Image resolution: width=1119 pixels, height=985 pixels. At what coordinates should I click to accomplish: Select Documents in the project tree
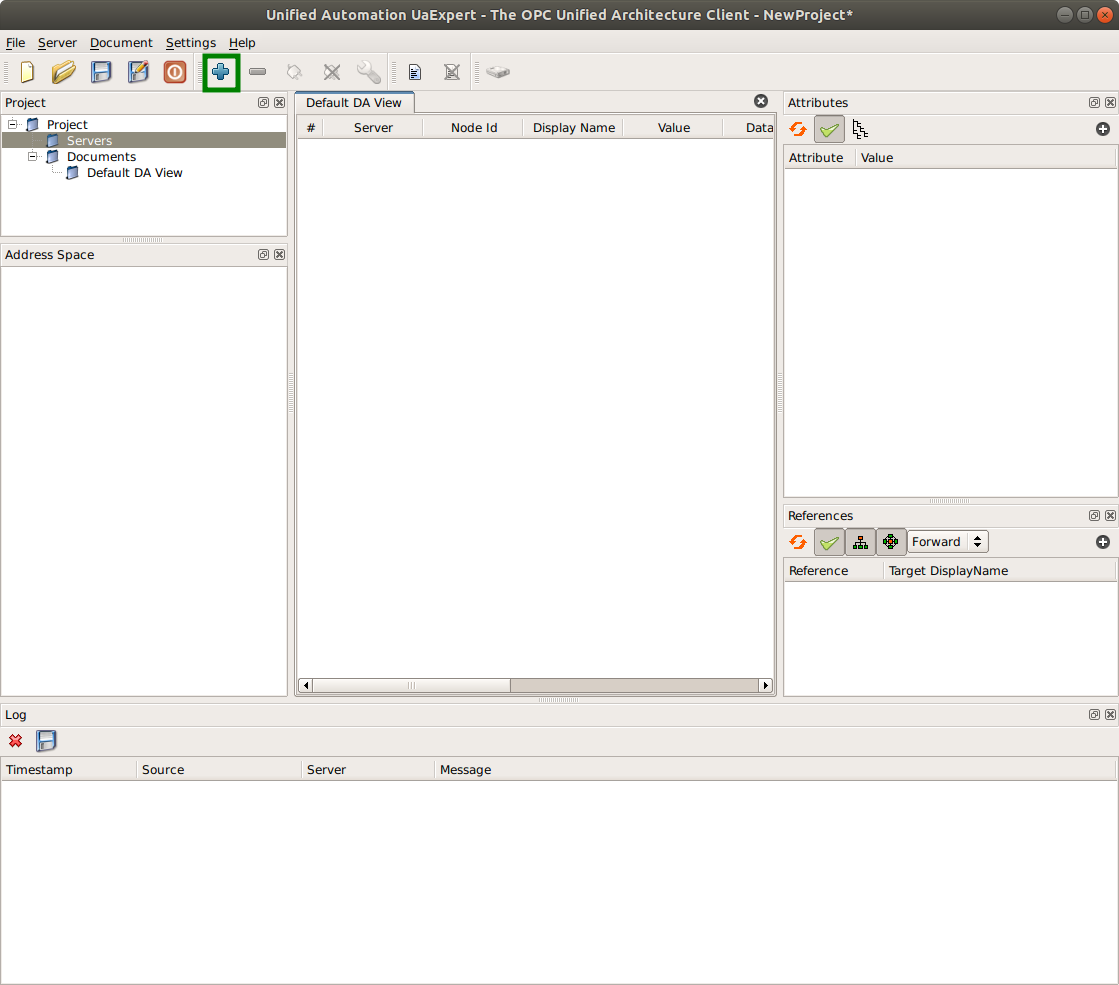click(x=101, y=156)
